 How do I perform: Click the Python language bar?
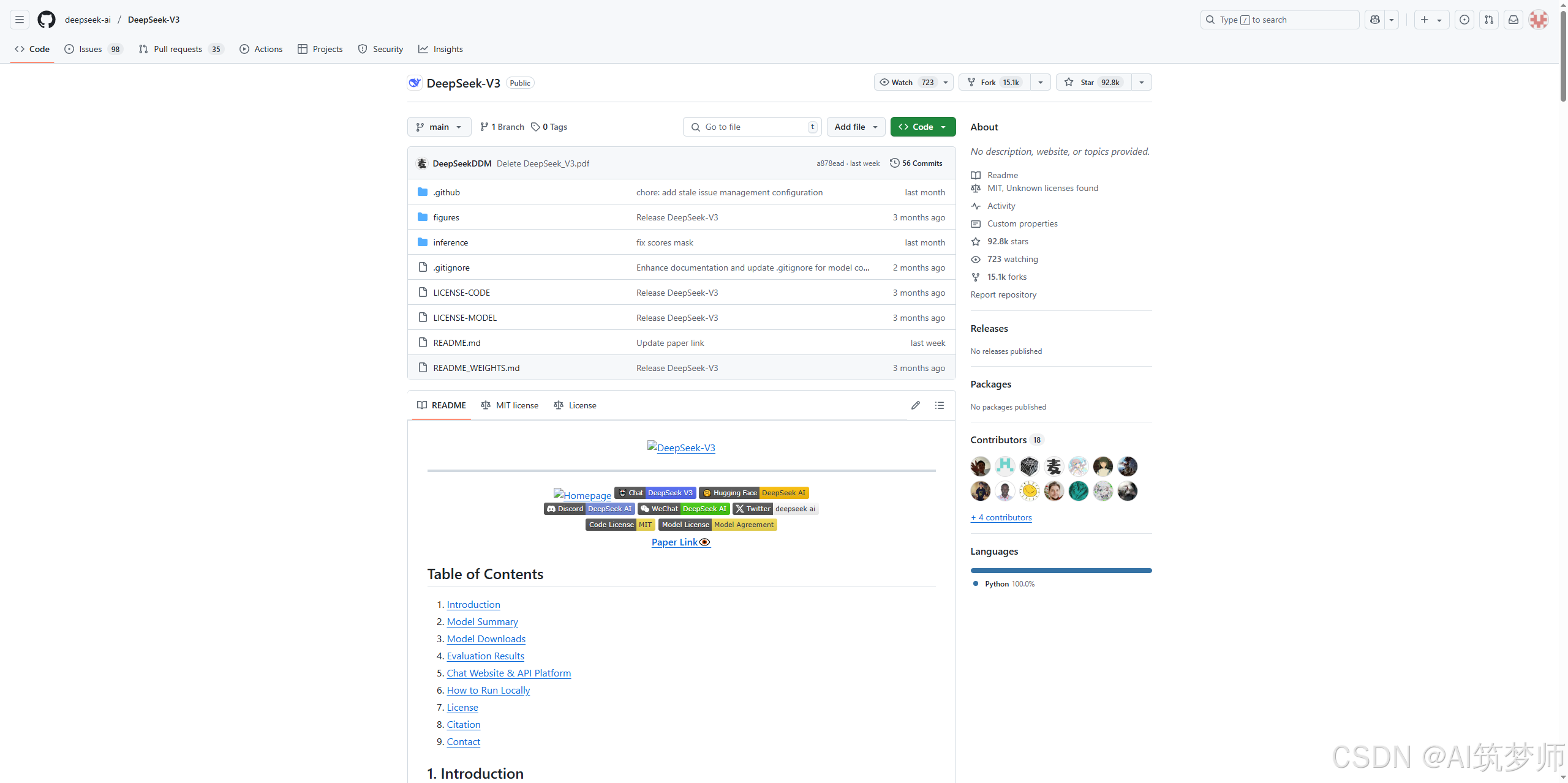pos(1061,571)
